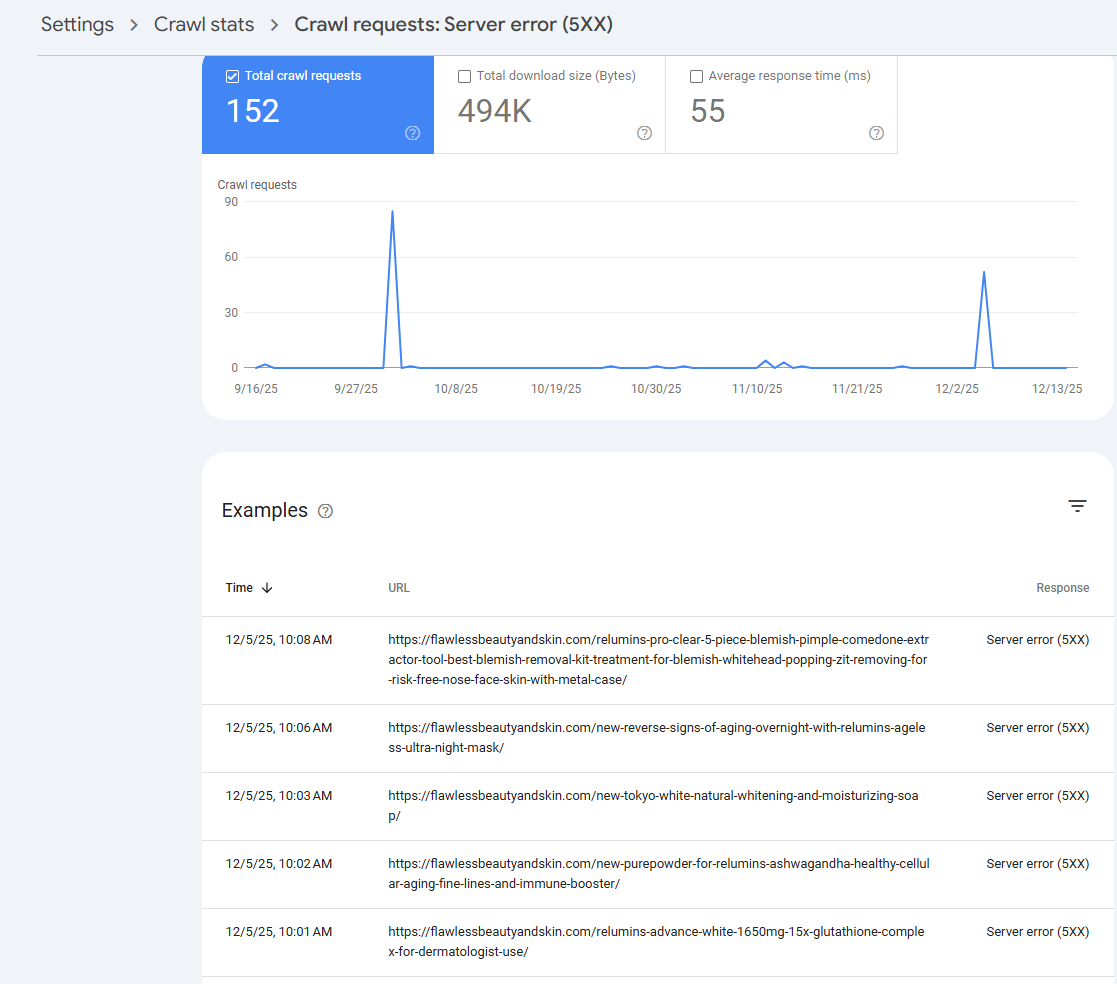Screen dimensions: 1117x984
Task: Select the 12/5/25, 10:02 AM time cell
Action: pyautogui.click(x=279, y=864)
